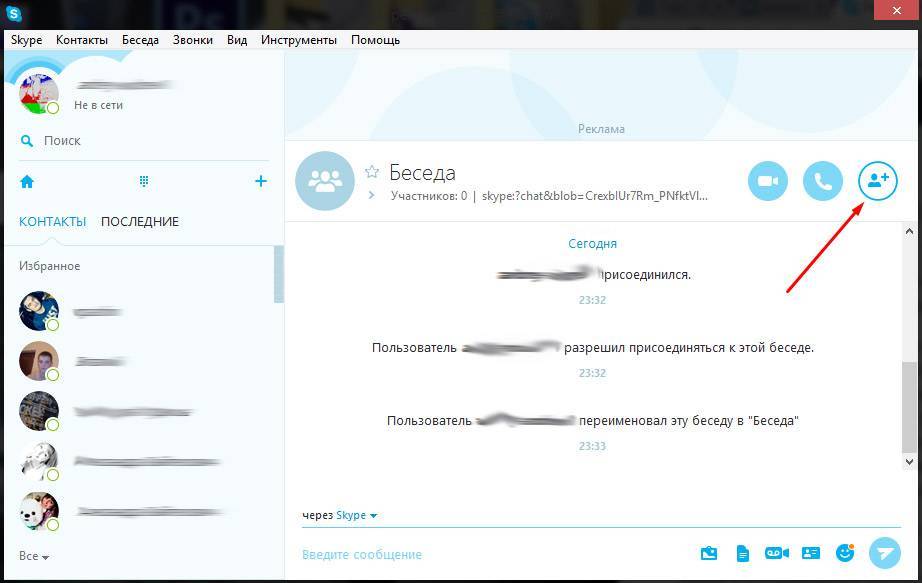The height and width of the screenshot is (583, 922).
Task: Open the 'Все' contact filter dropdown
Action: (x=34, y=556)
